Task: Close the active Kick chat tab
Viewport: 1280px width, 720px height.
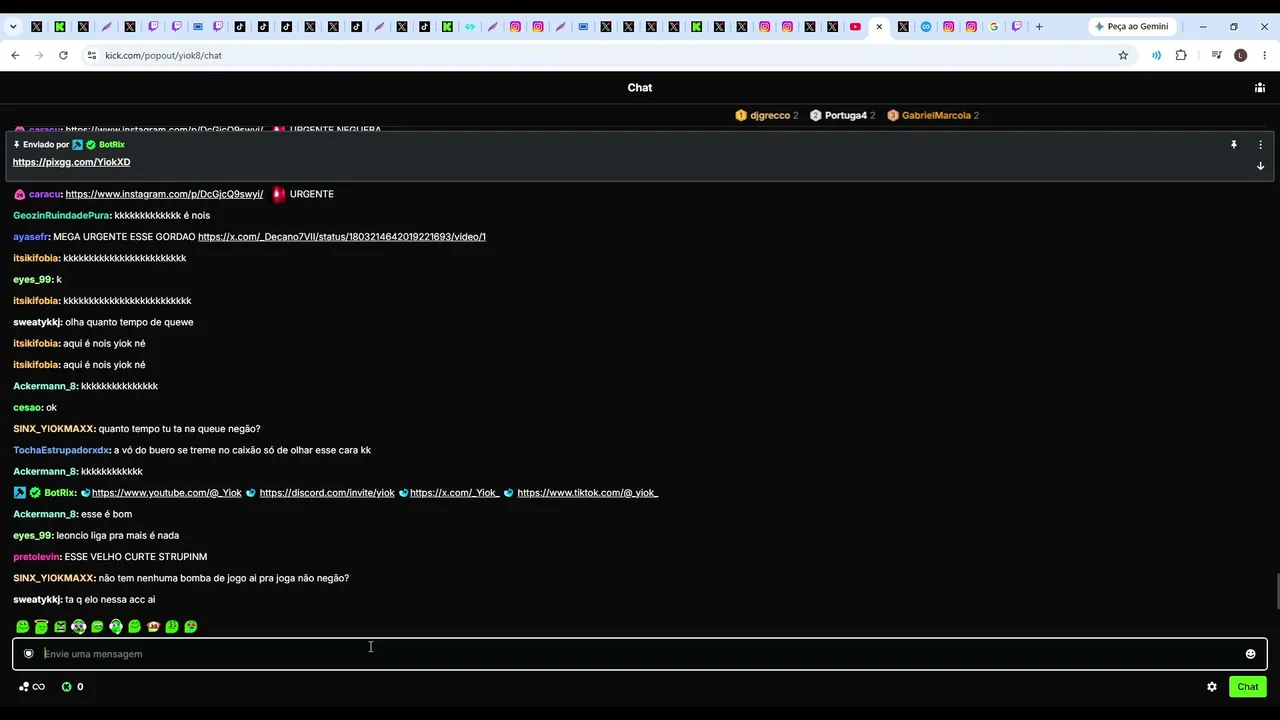Action: tap(879, 27)
